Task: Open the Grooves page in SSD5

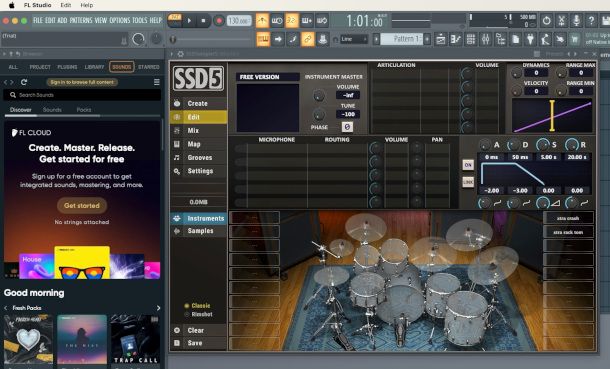Action: click(x=198, y=157)
